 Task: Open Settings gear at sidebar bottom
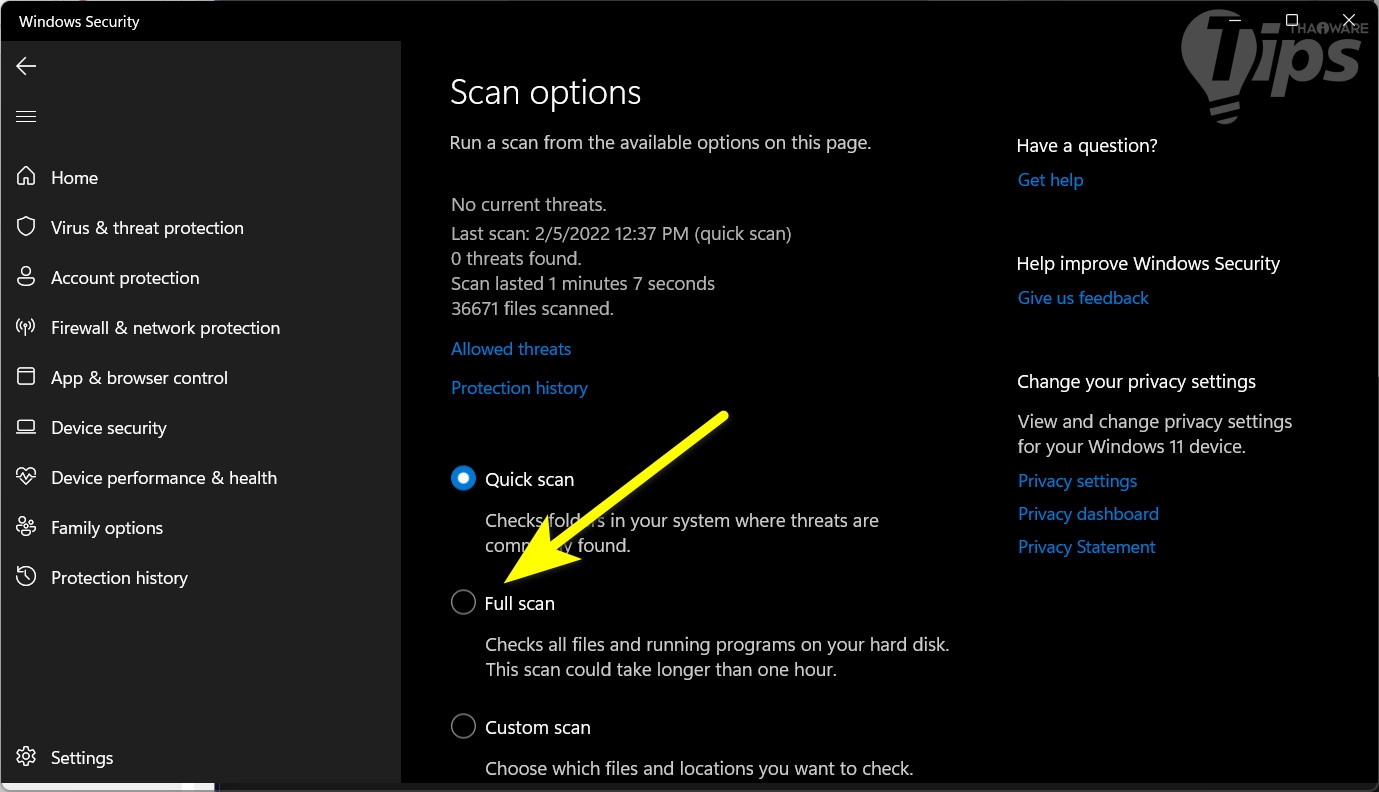click(x=27, y=757)
